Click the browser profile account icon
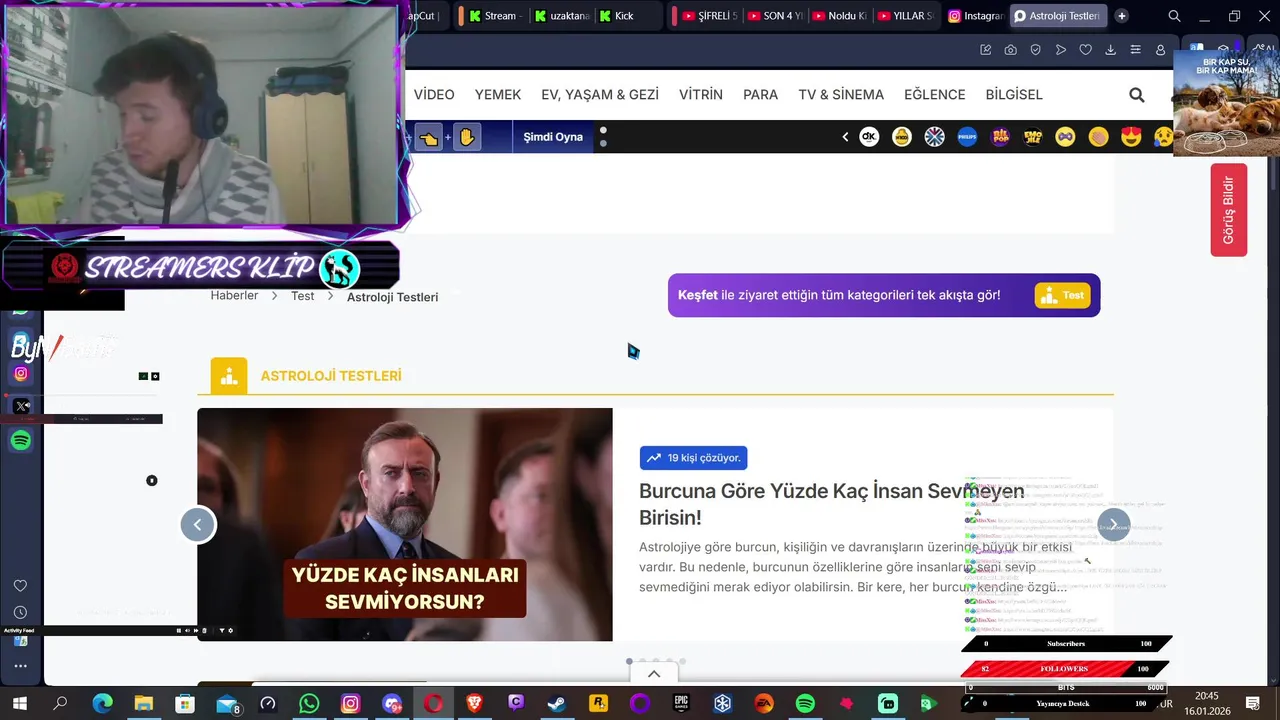Image resolution: width=1280 pixels, height=720 pixels. 1160,50
